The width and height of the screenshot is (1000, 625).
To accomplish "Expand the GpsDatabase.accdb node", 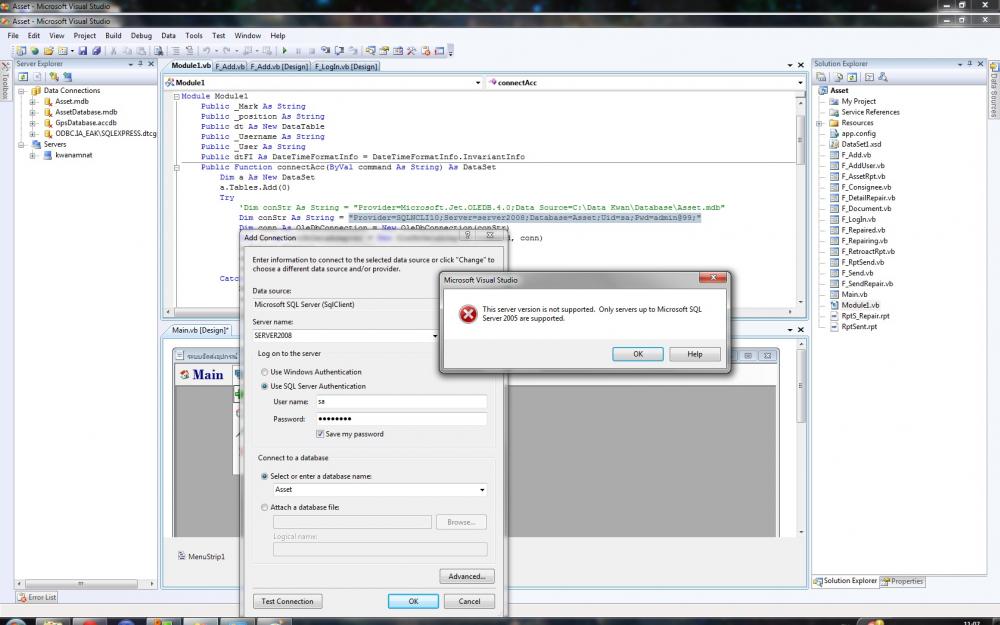I will pos(33,123).
